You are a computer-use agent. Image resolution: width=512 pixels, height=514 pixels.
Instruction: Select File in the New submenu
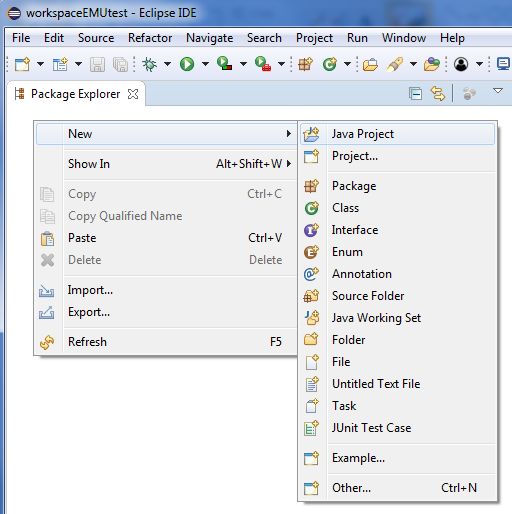coord(398,362)
